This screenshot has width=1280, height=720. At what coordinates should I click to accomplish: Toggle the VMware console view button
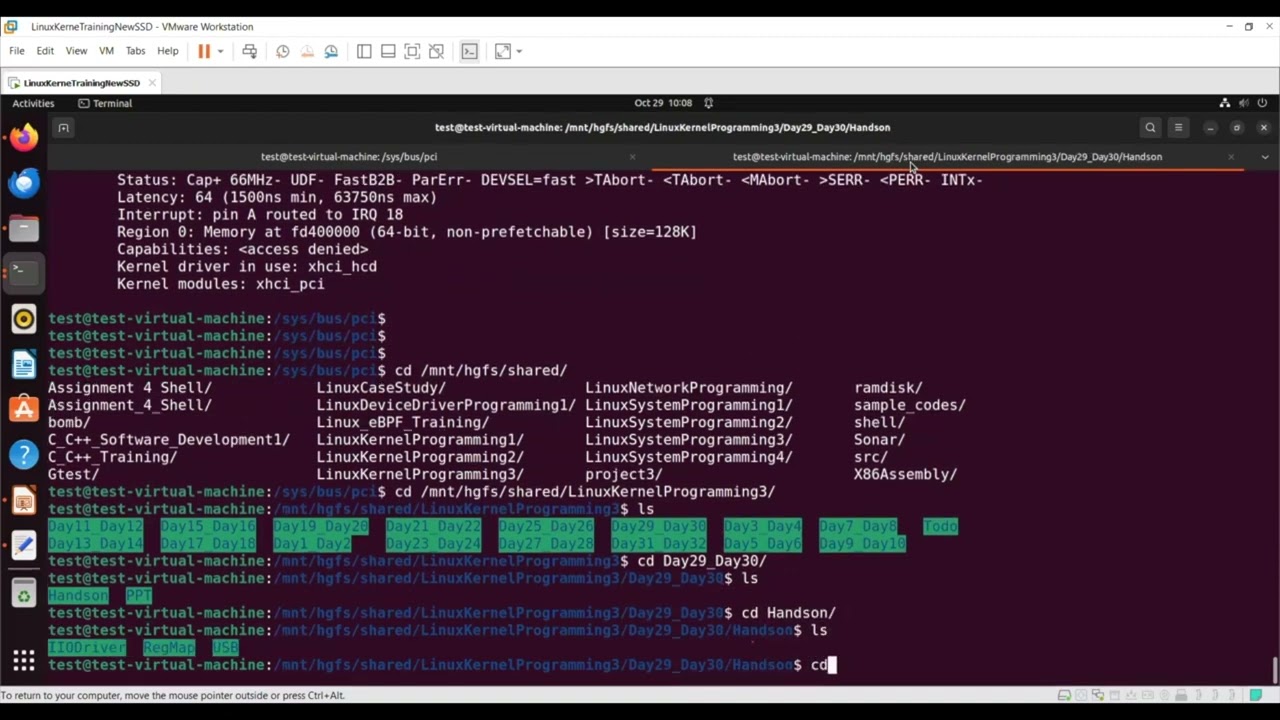pyautogui.click(x=469, y=51)
